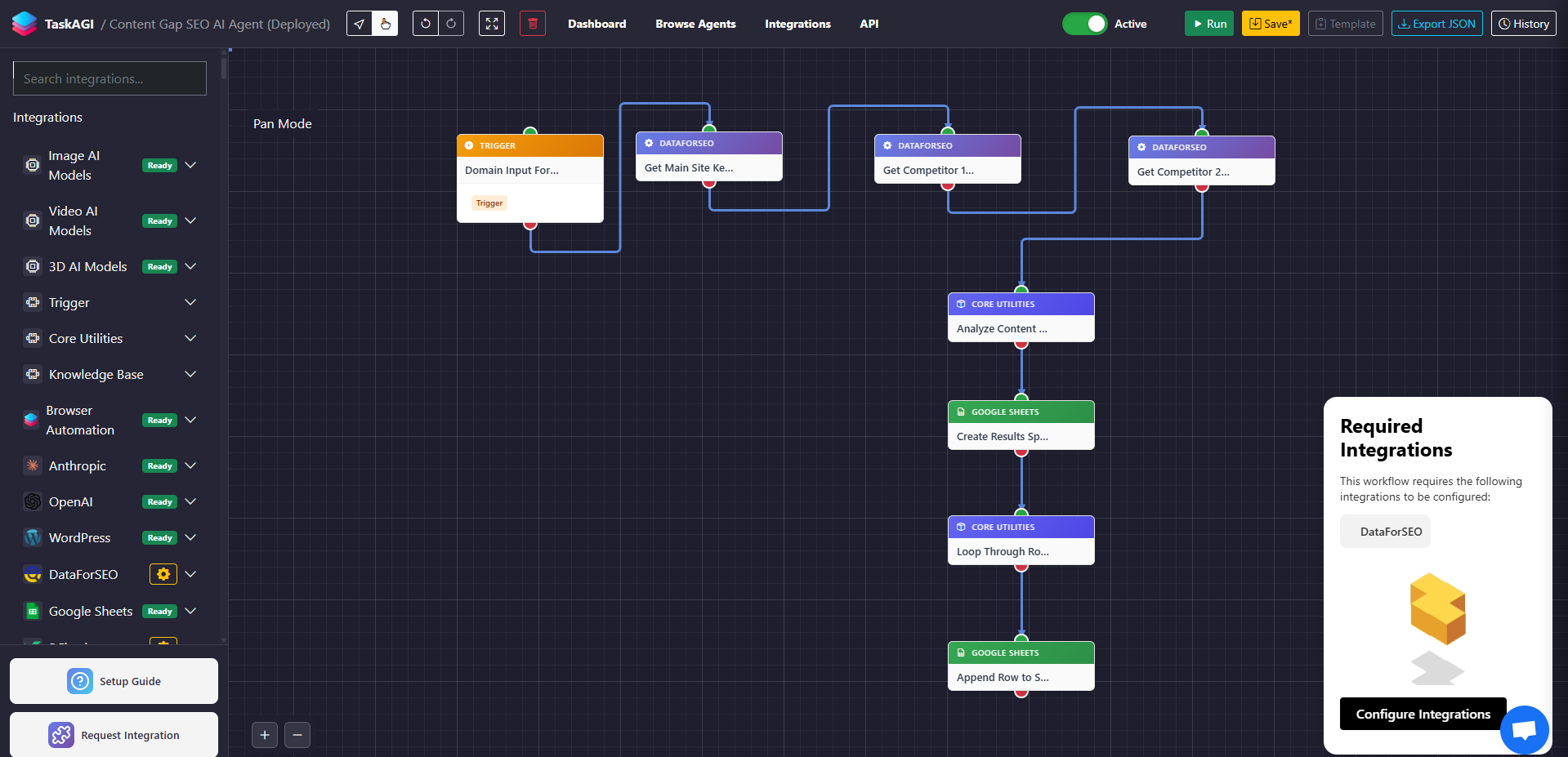Click the redo icon

coord(450,24)
